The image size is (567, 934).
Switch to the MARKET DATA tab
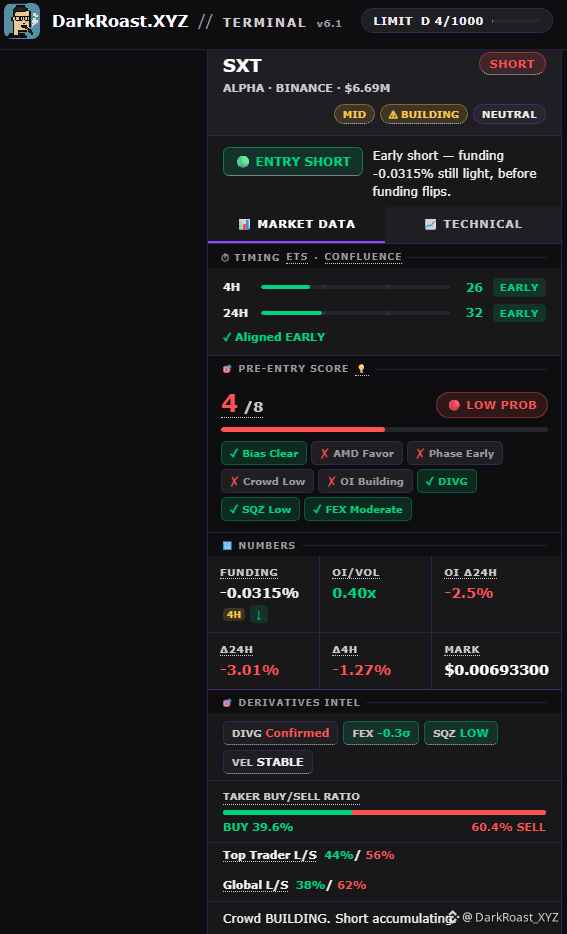coord(296,225)
